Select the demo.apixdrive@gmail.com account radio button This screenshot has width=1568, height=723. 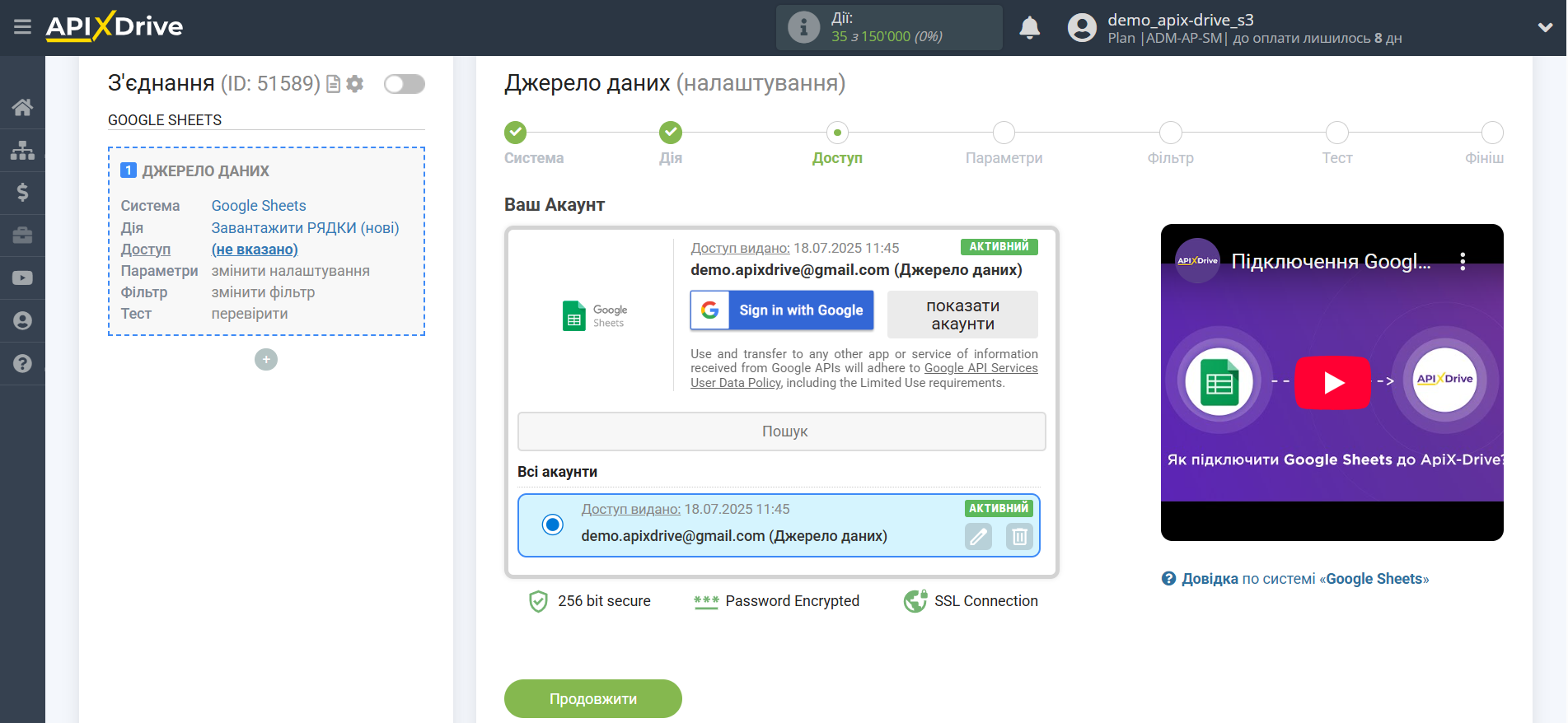pos(553,525)
